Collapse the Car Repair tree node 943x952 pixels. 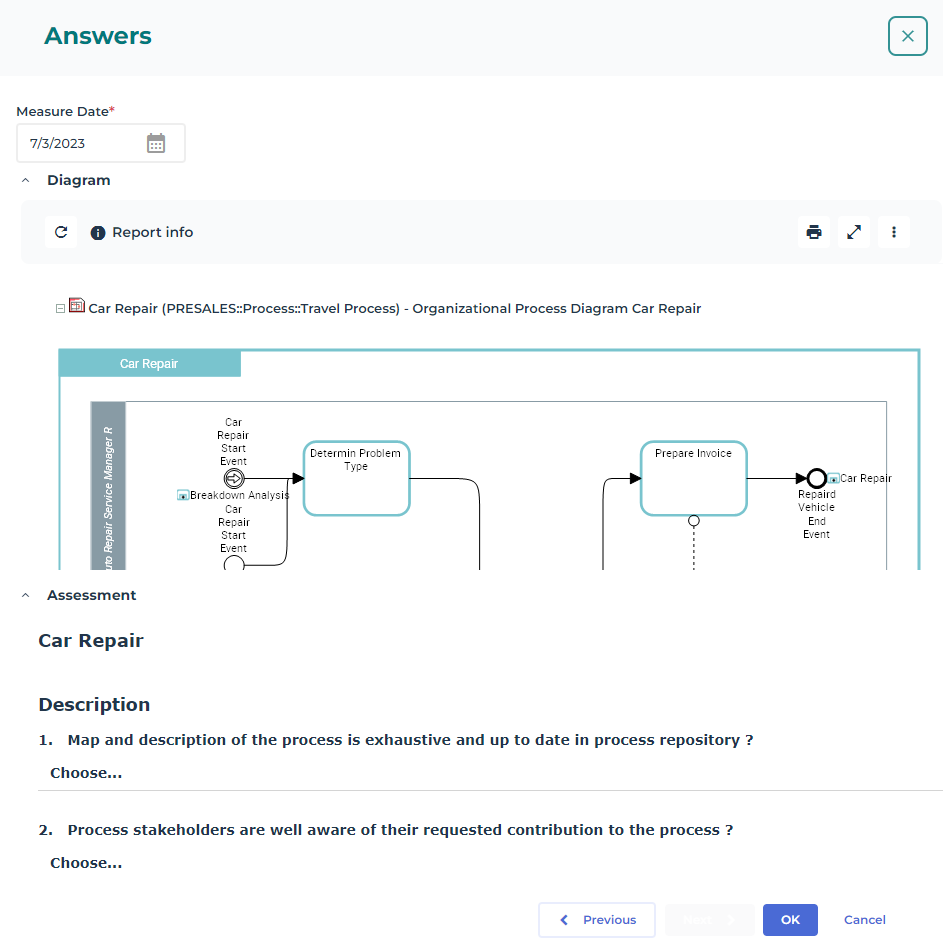pyautogui.click(x=61, y=308)
